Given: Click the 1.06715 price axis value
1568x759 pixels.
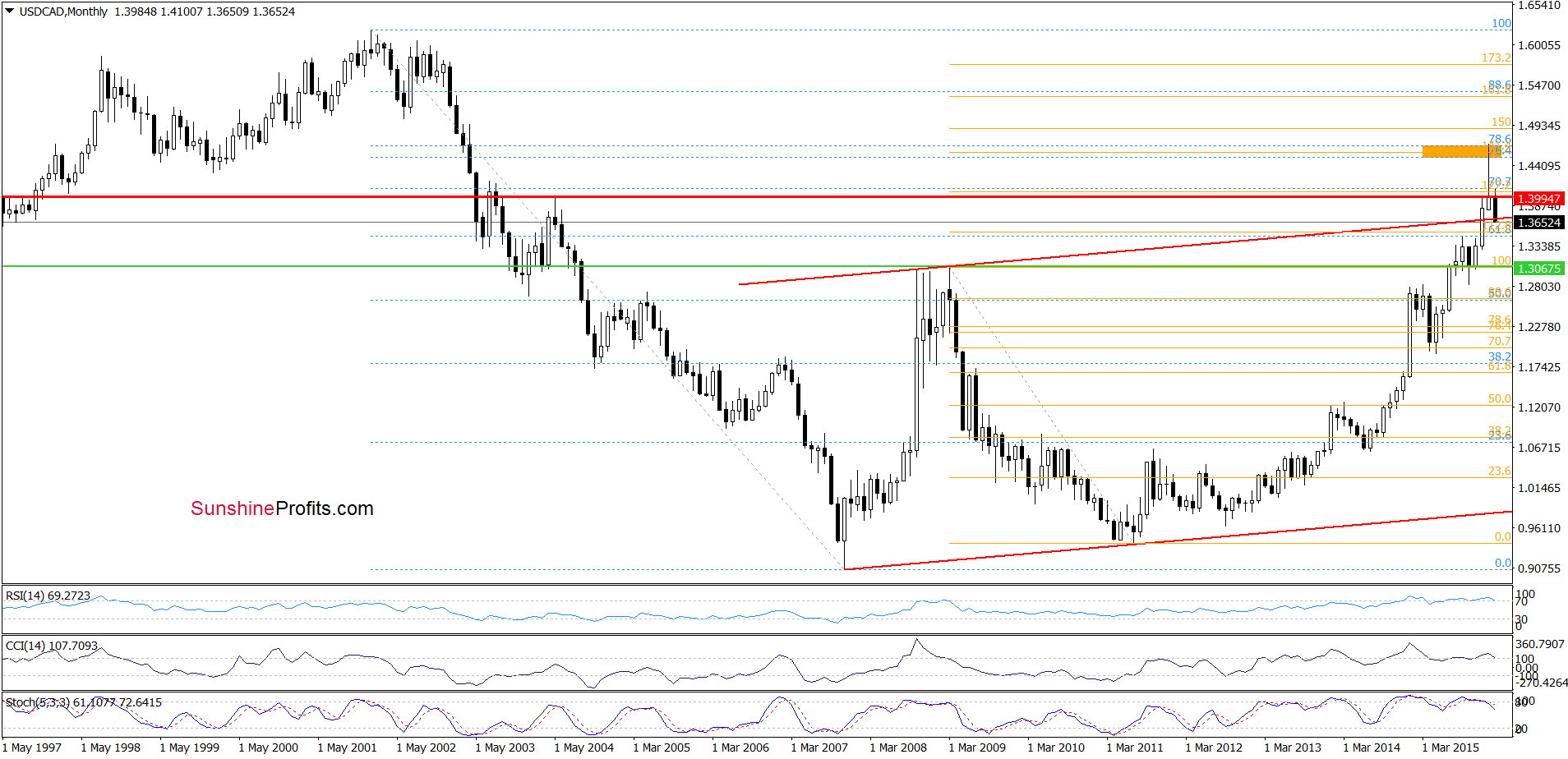Looking at the screenshot, I should coord(1539,448).
